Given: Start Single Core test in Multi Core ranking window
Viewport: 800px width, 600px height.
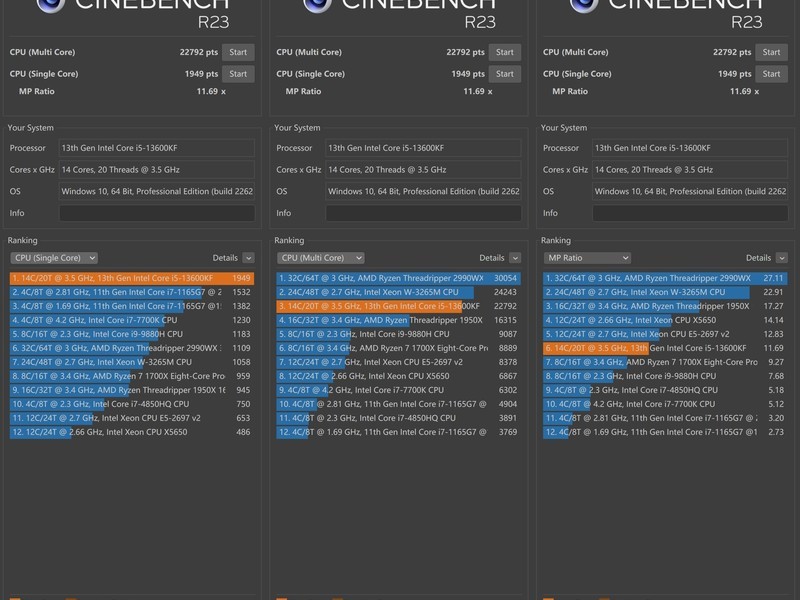Looking at the screenshot, I should click(x=505, y=74).
